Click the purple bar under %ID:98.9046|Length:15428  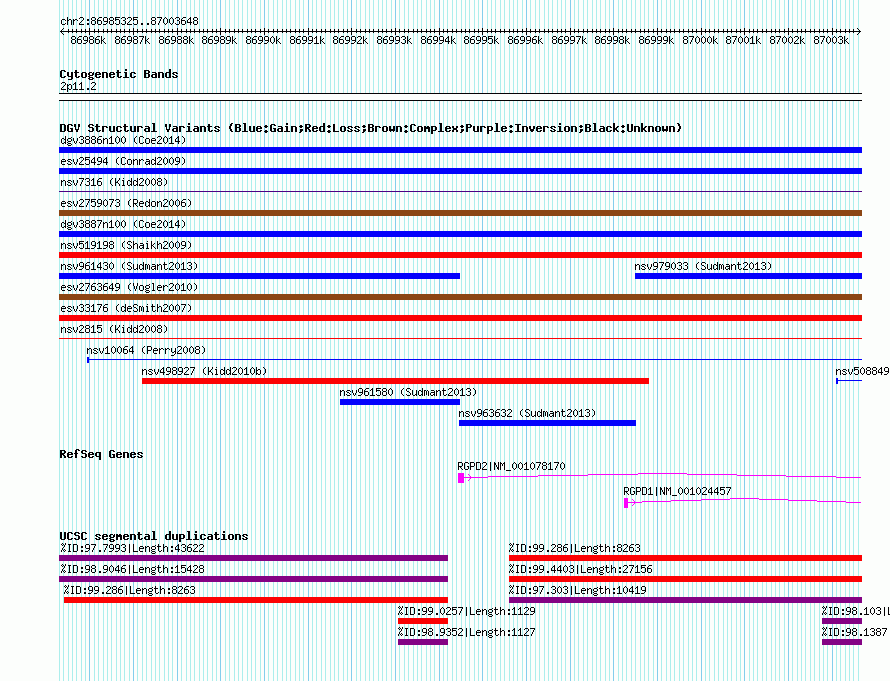tap(253, 579)
